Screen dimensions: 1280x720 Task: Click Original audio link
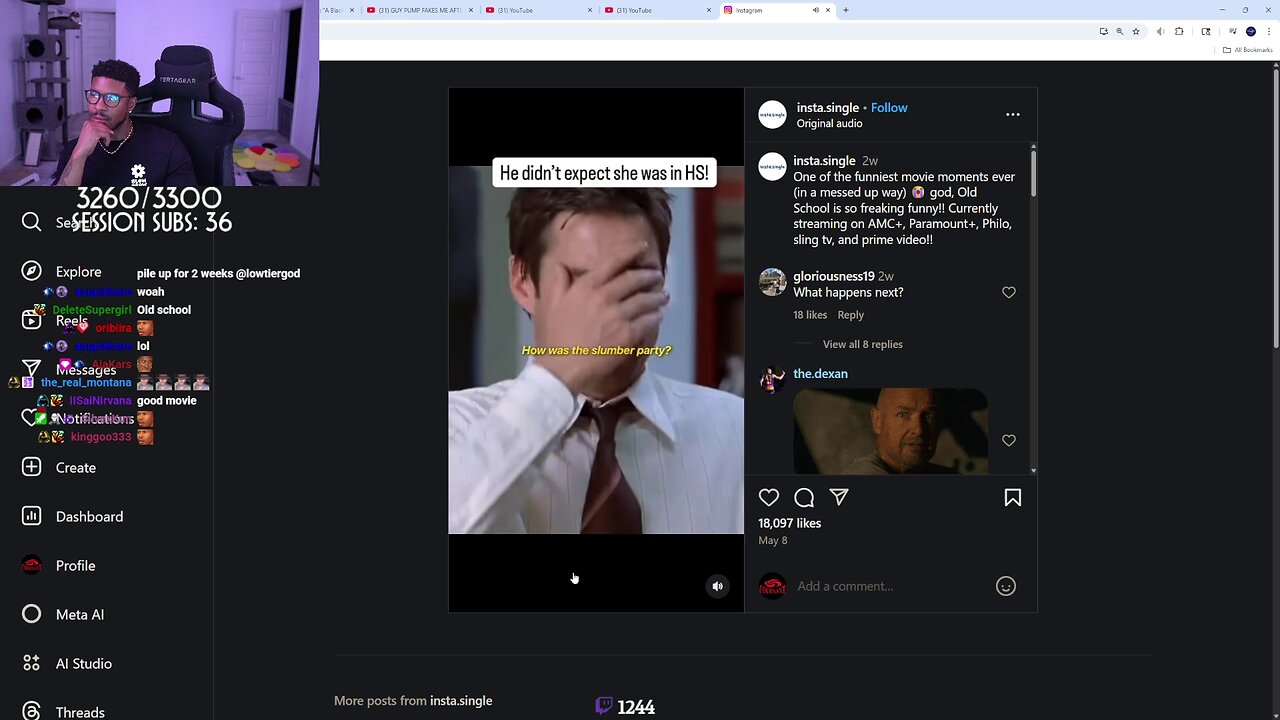click(x=829, y=123)
